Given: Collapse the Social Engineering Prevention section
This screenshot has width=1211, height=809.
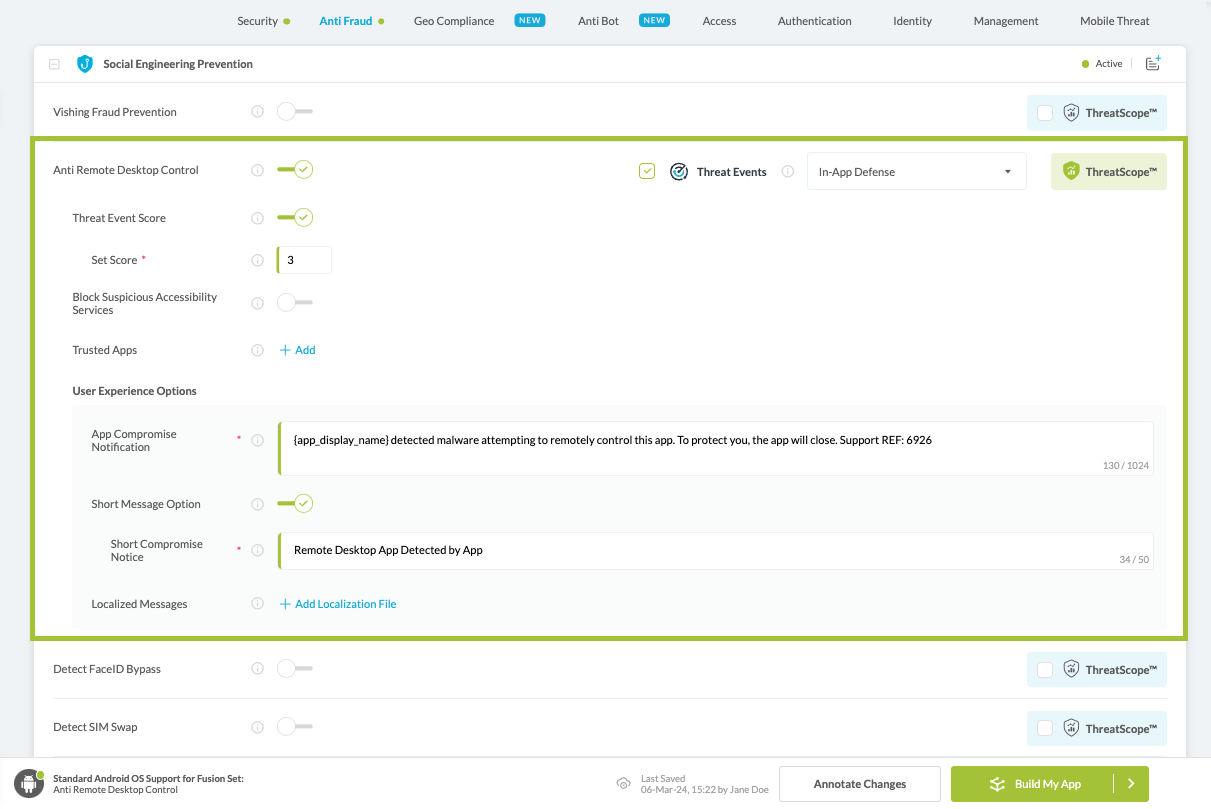Looking at the screenshot, I should 54,64.
